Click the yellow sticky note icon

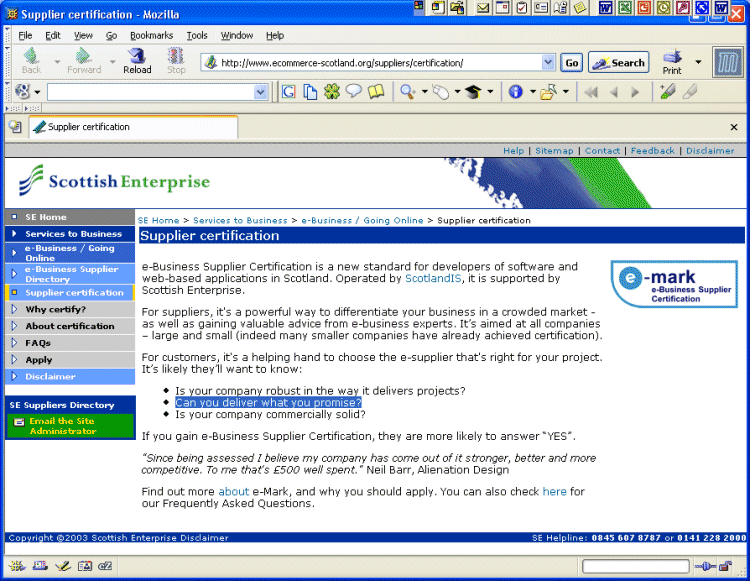point(580,7)
